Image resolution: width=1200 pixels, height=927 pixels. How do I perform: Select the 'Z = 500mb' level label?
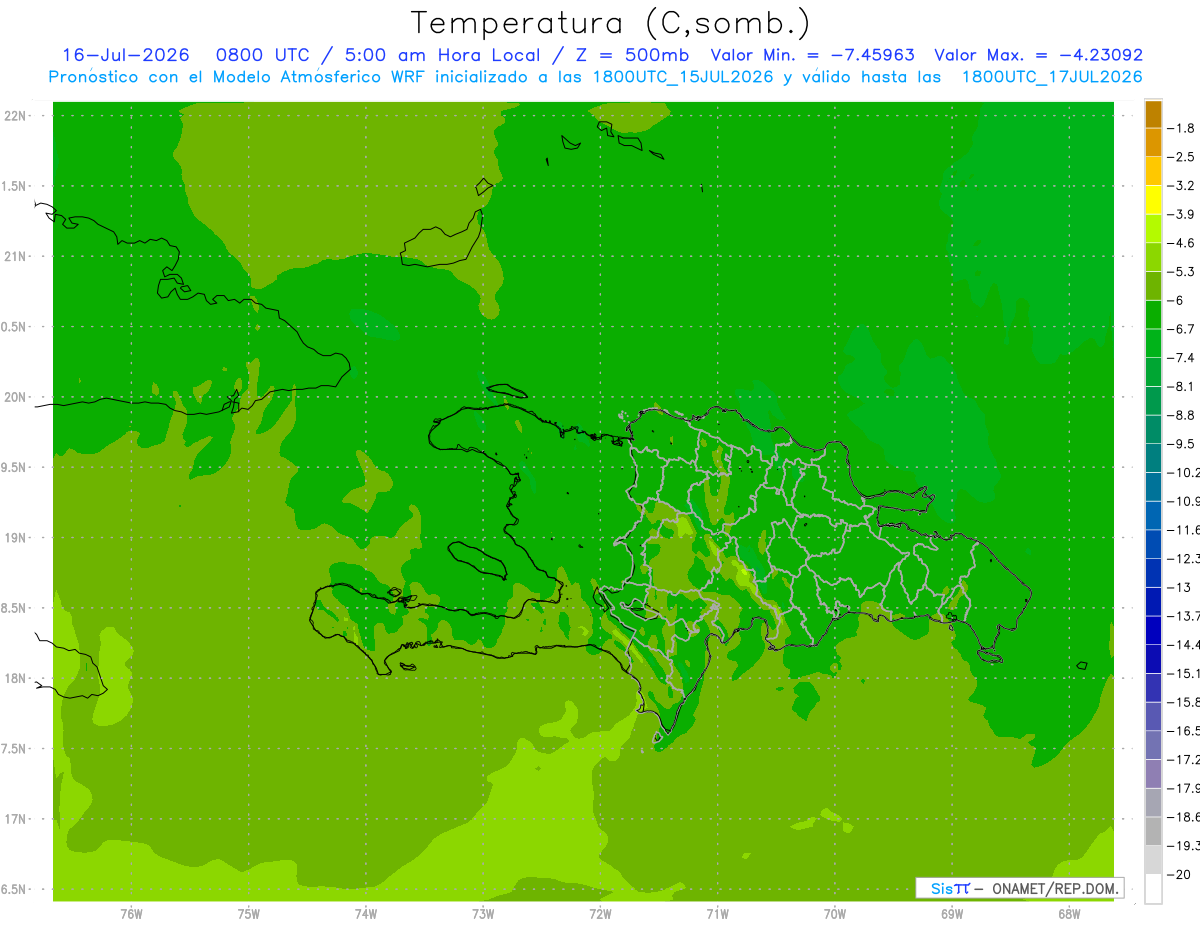point(633,55)
